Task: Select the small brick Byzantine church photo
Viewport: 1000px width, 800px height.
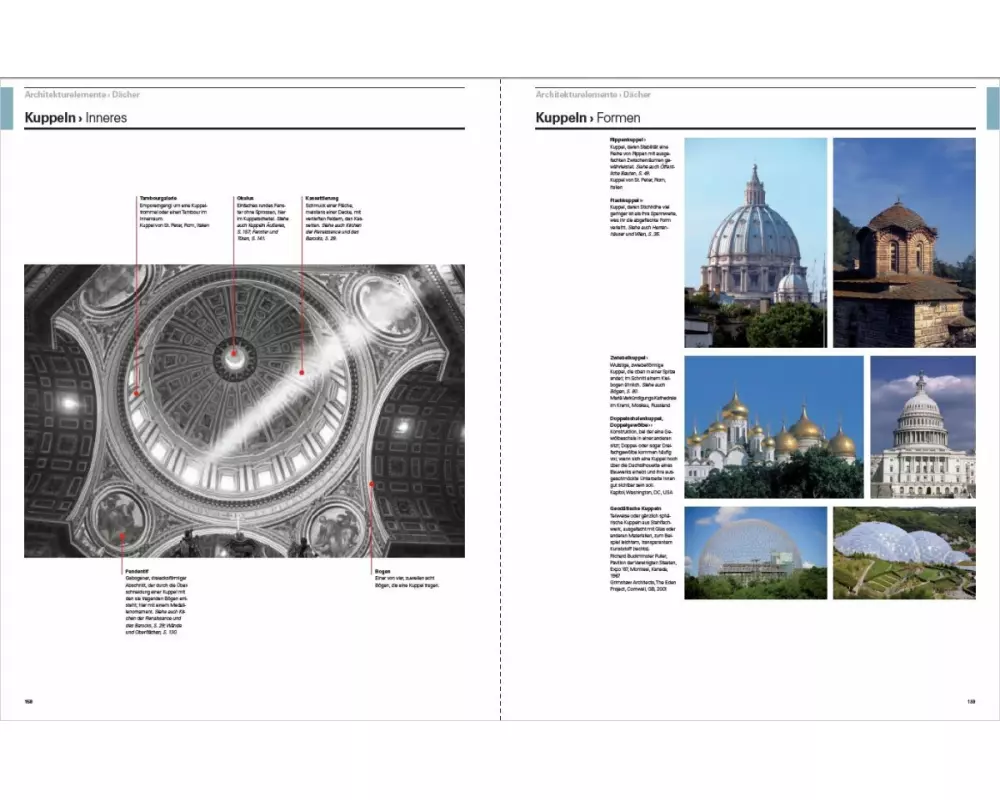Action: coord(904,242)
